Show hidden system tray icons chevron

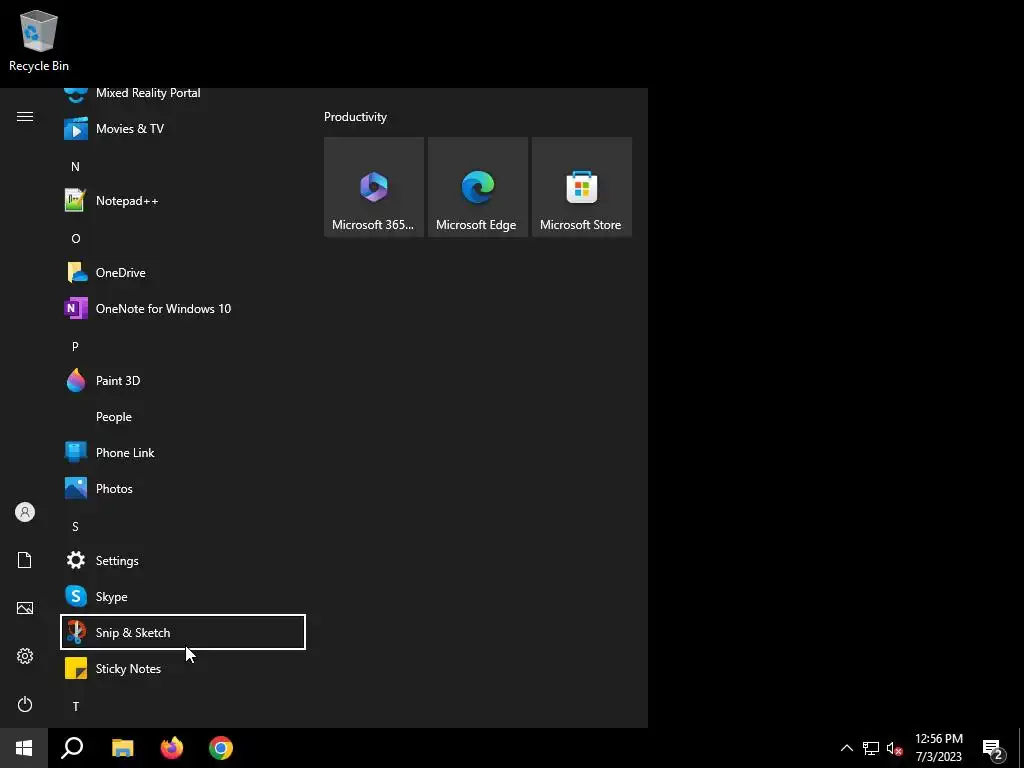coord(846,748)
